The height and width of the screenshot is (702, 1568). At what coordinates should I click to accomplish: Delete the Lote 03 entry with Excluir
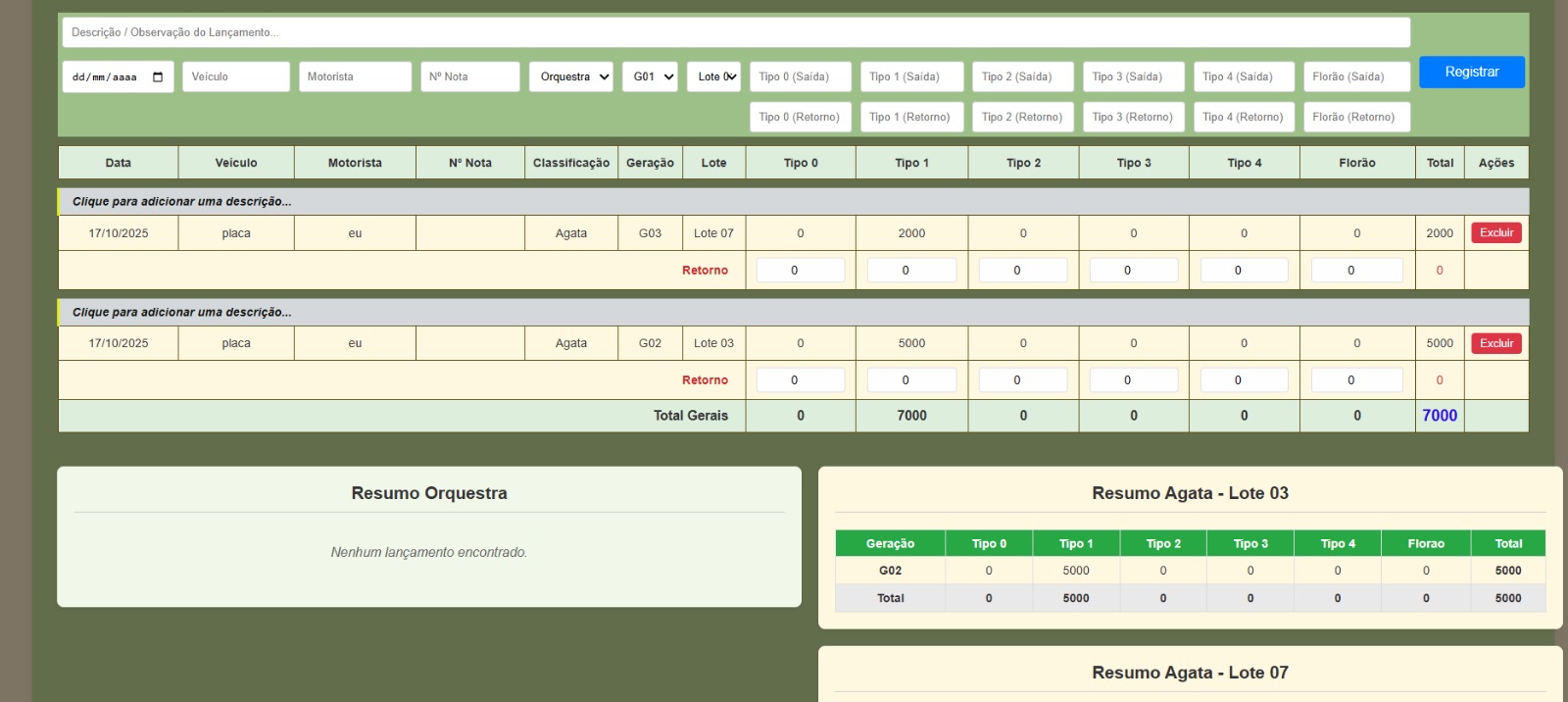[x=1496, y=343]
